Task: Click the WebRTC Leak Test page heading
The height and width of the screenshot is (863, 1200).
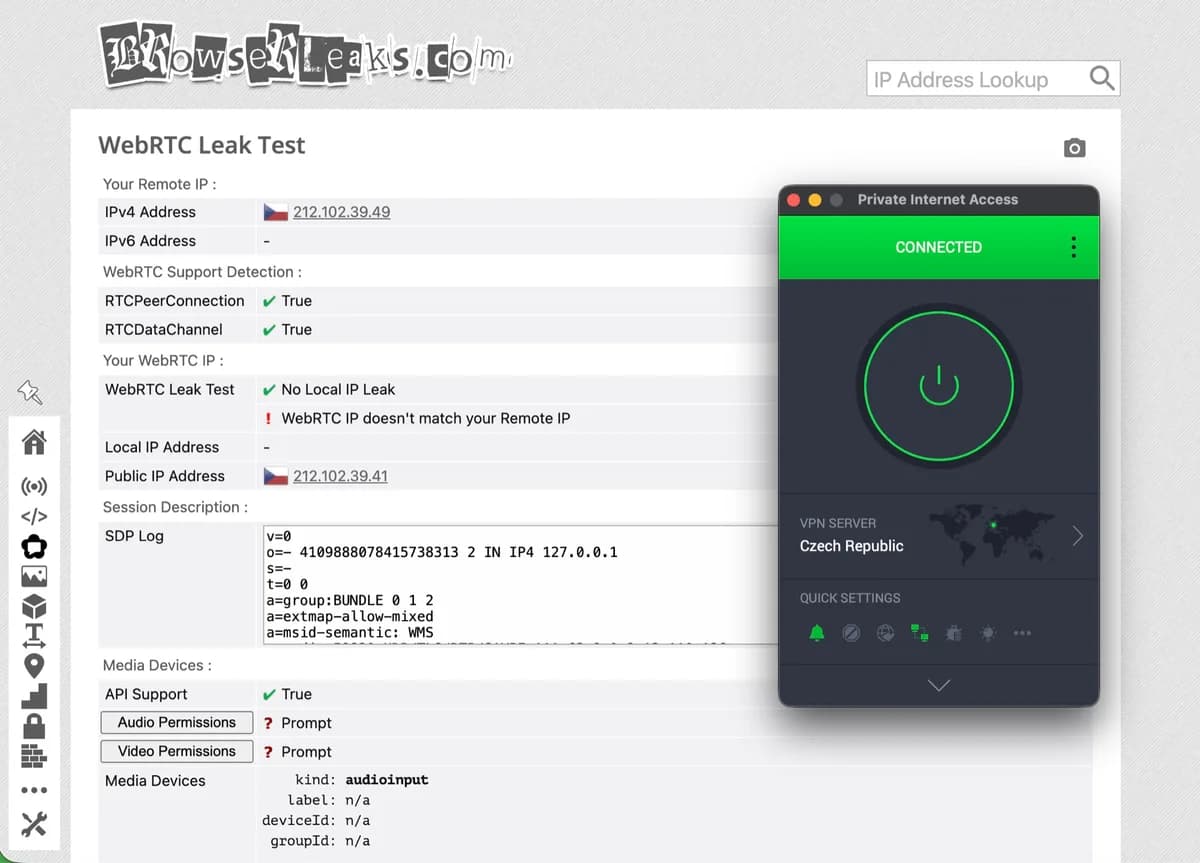Action: (x=202, y=145)
